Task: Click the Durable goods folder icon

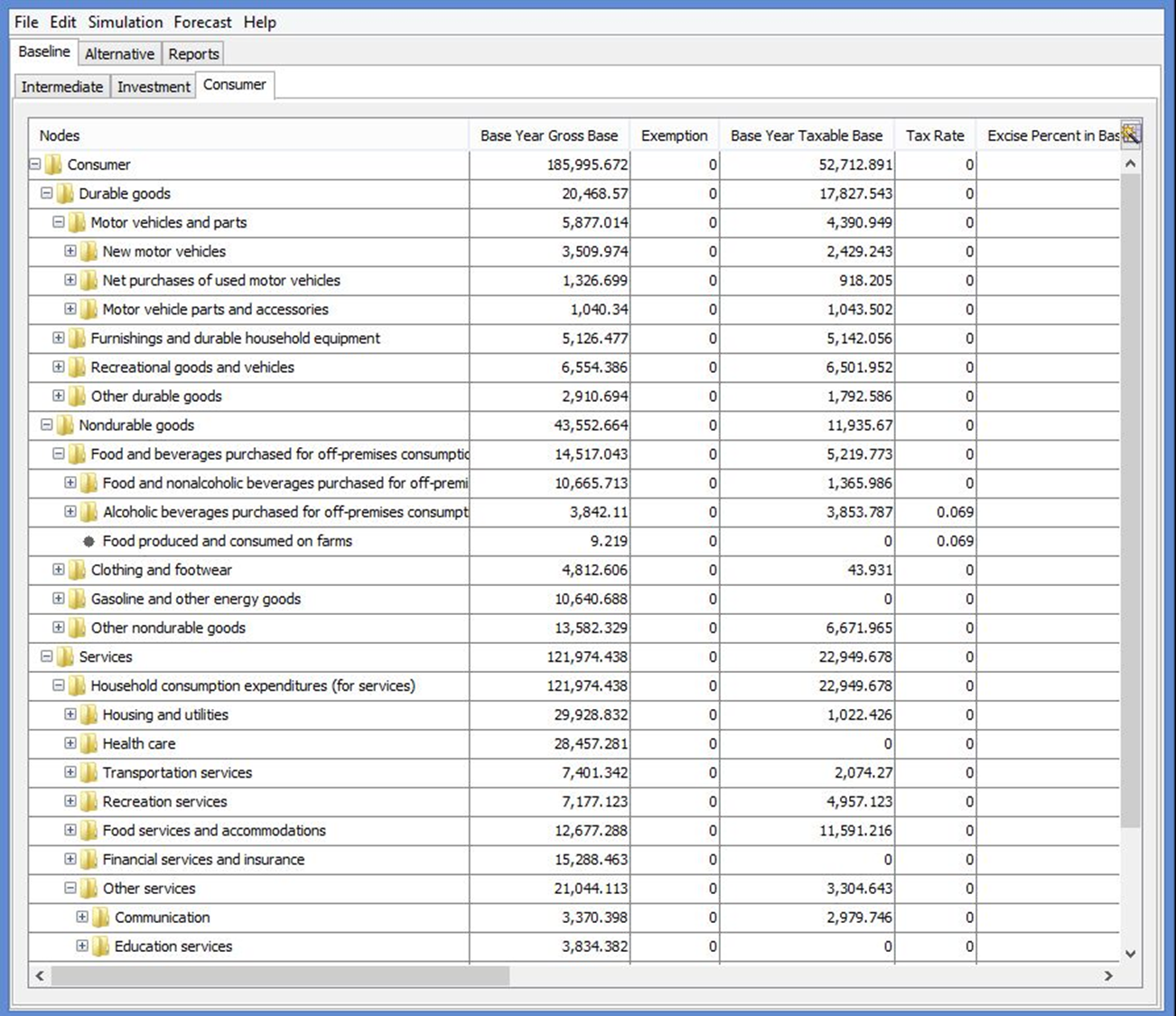Action: (65, 193)
